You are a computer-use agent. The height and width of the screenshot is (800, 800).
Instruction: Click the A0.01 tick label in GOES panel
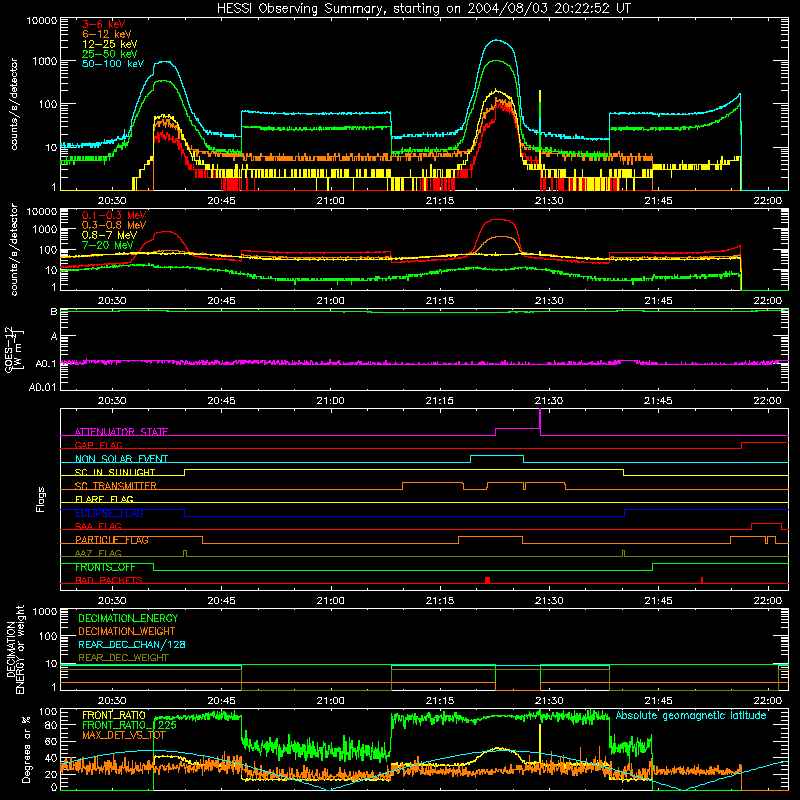[x=43, y=387]
